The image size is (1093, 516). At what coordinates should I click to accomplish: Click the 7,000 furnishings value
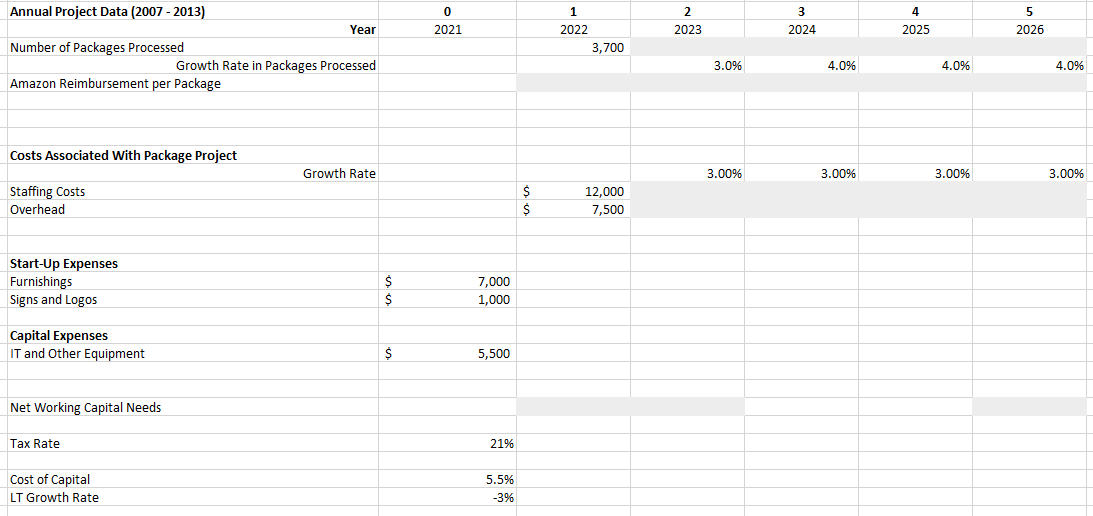click(x=494, y=282)
